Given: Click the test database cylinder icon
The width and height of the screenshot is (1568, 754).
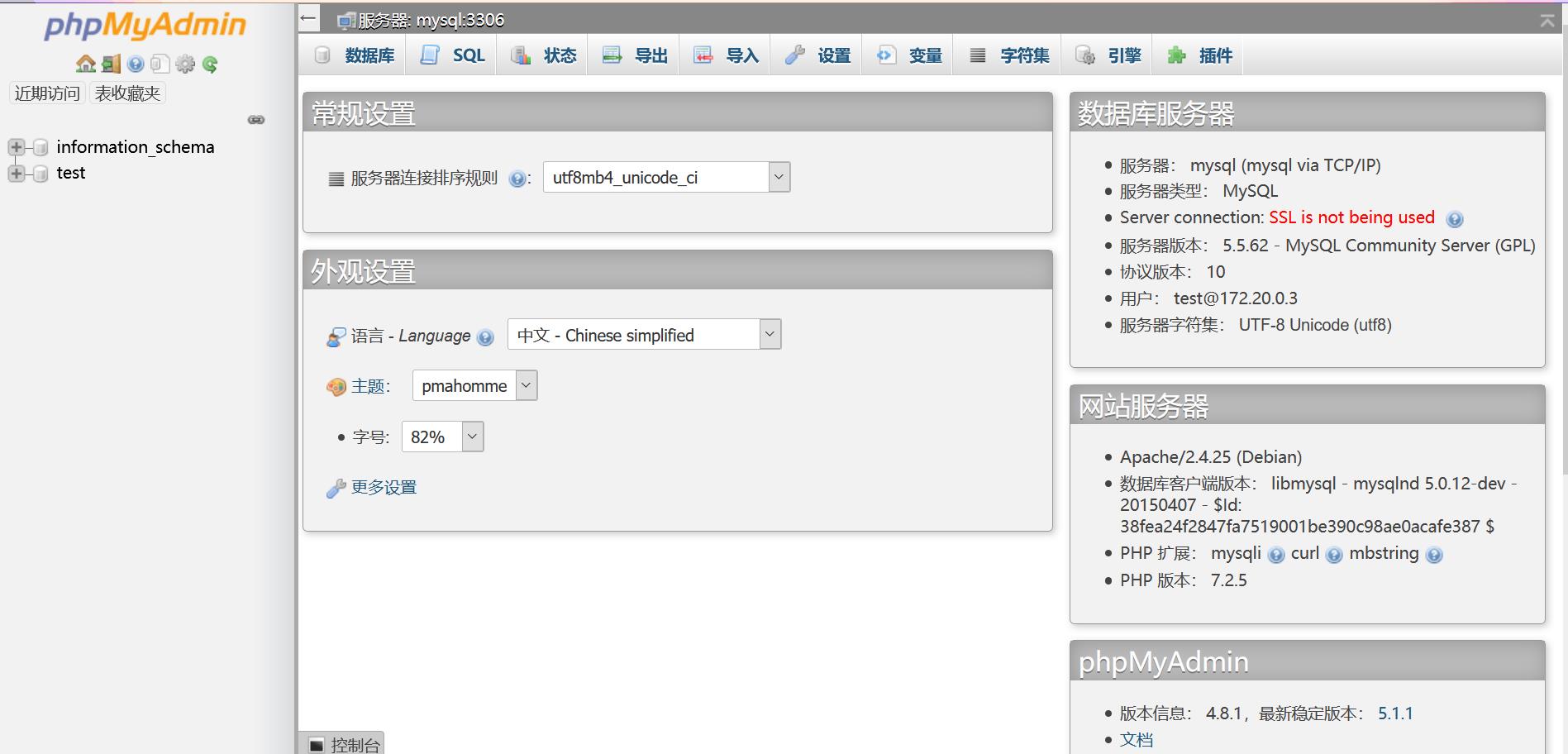Looking at the screenshot, I should (40, 174).
